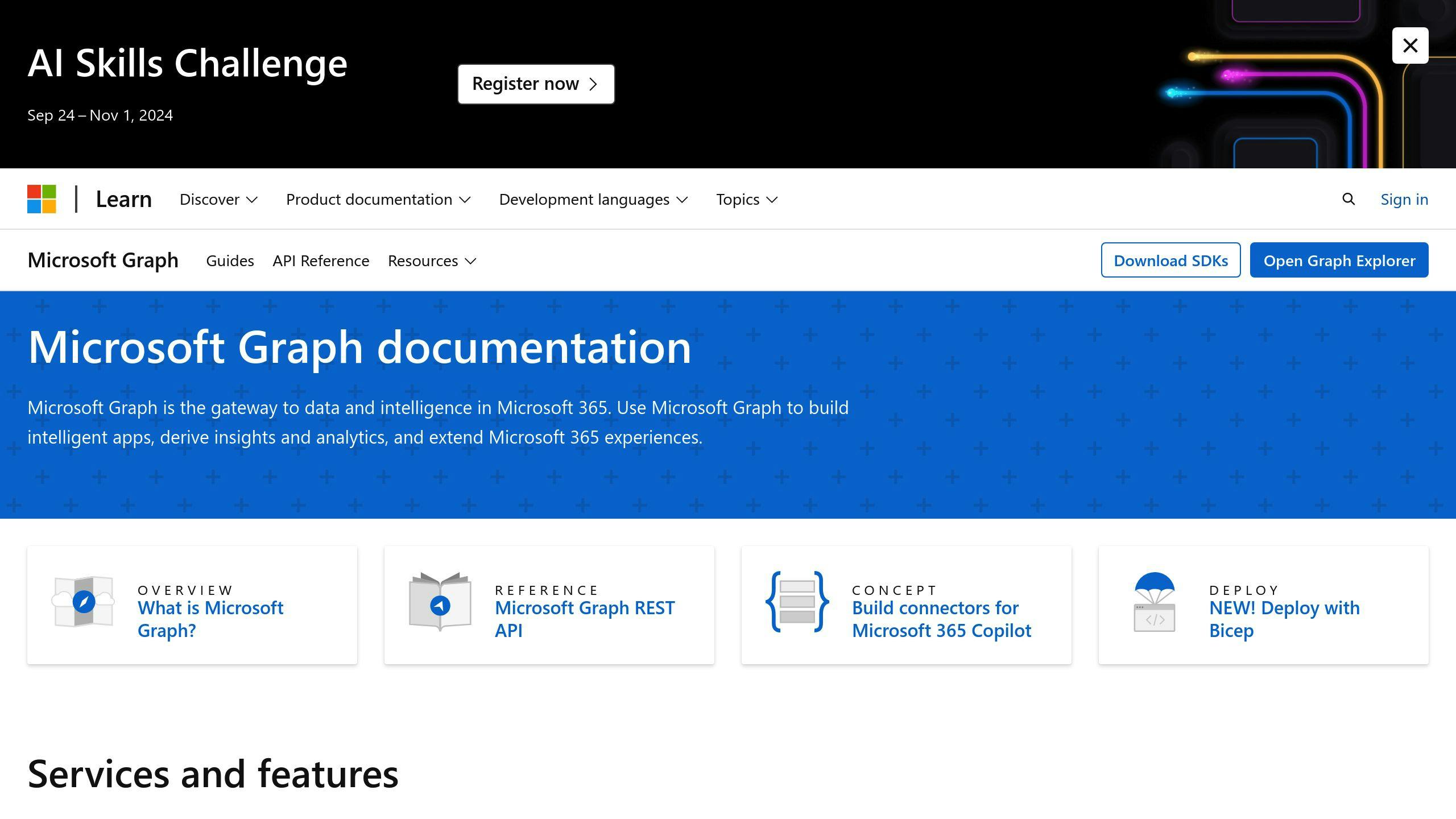Click the Microsoft Graph title link
The height and width of the screenshot is (819, 1456).
pos(103,260)
